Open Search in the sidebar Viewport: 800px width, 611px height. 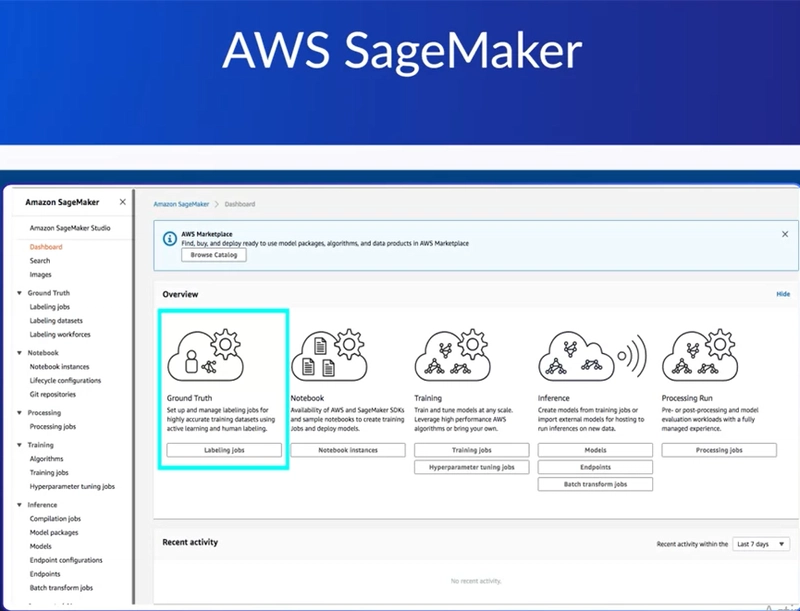point(40,261)
